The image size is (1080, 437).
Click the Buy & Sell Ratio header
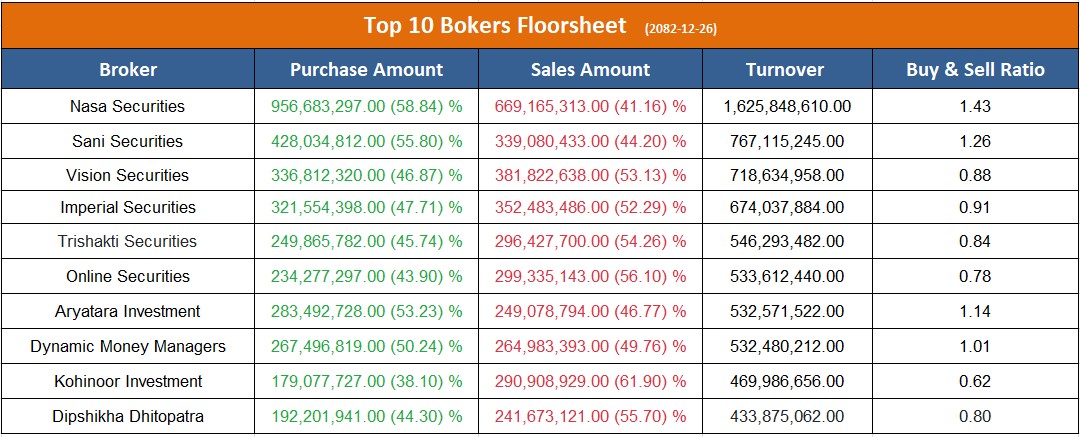pos(975,69)
